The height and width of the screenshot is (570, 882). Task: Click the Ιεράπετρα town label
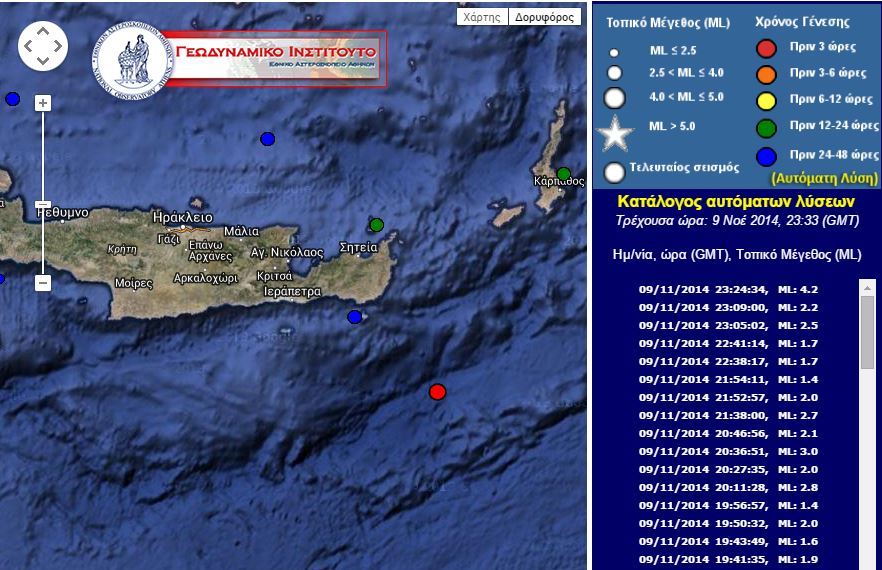tap(292, 291)
